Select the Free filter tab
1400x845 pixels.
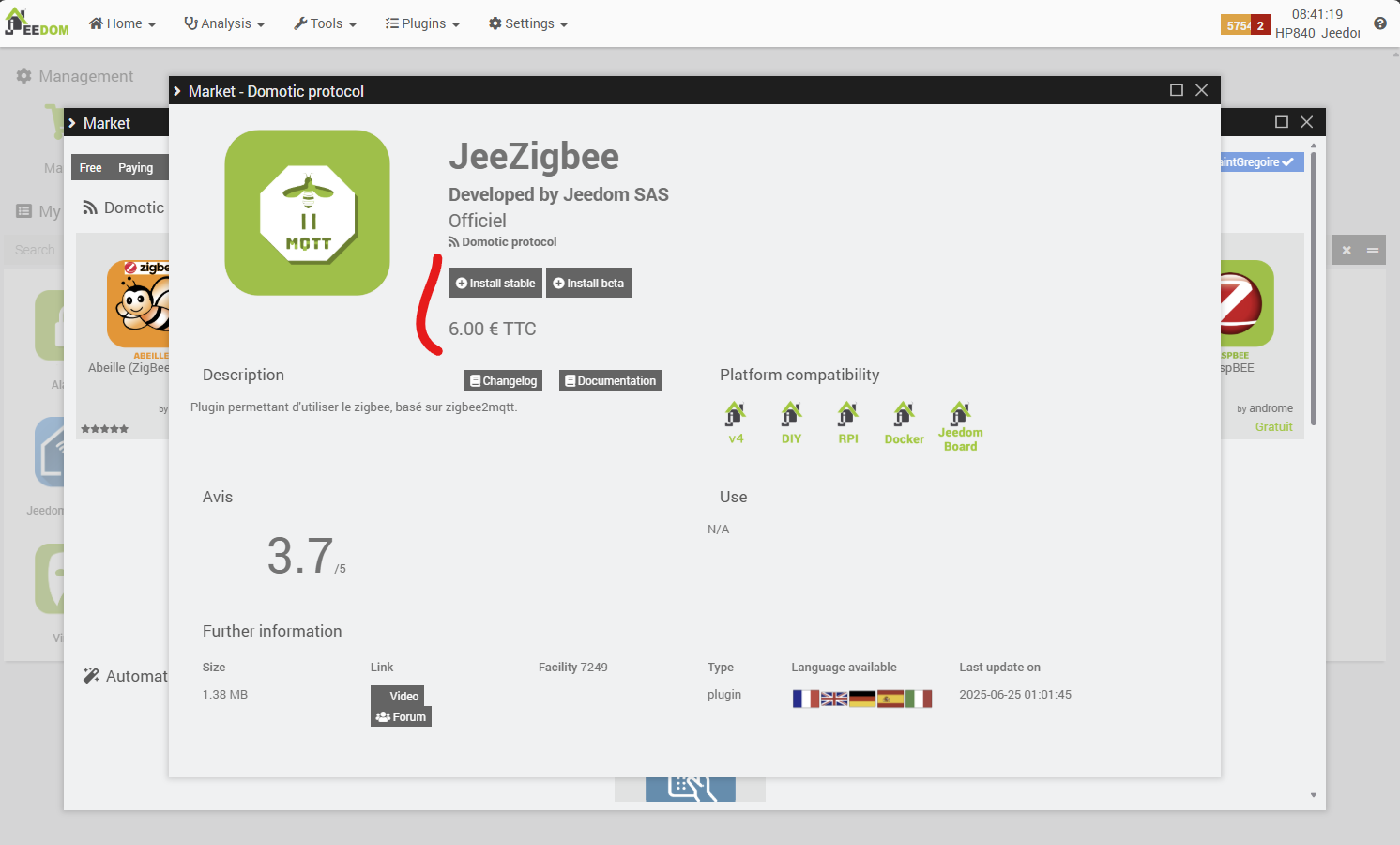(91, 168)
